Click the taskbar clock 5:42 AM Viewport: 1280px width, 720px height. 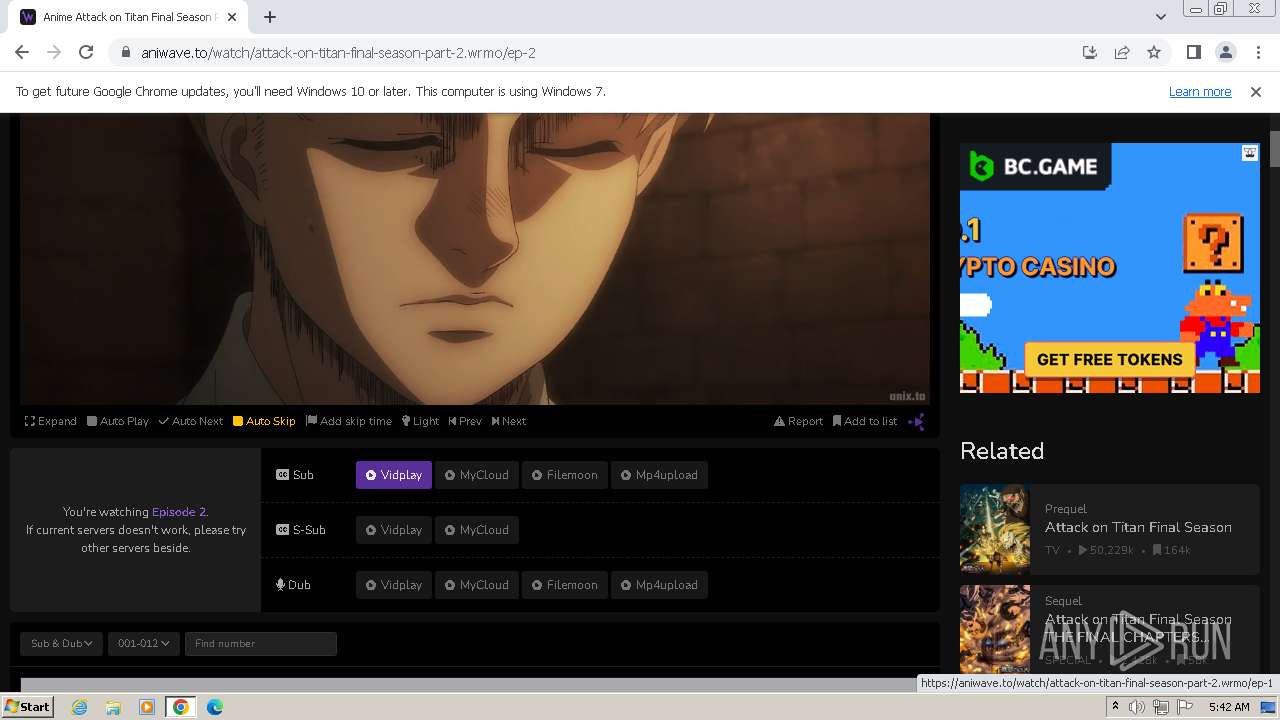1228,707
